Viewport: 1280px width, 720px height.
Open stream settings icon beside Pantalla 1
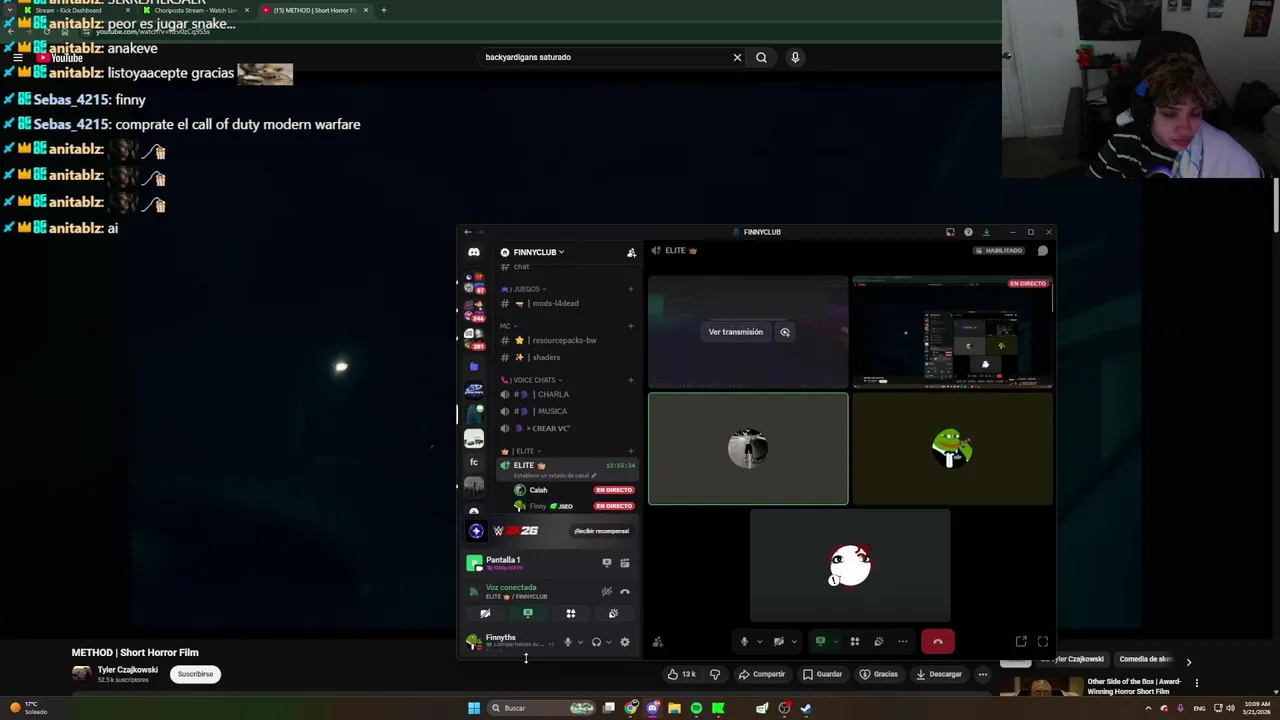pos(624,563)
